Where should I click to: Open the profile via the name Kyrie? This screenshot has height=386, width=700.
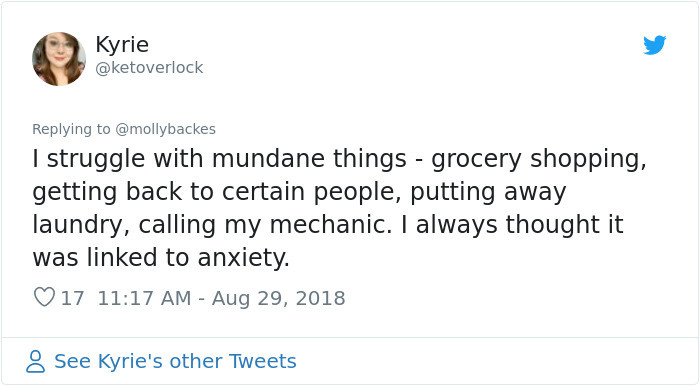coord(122,45)
